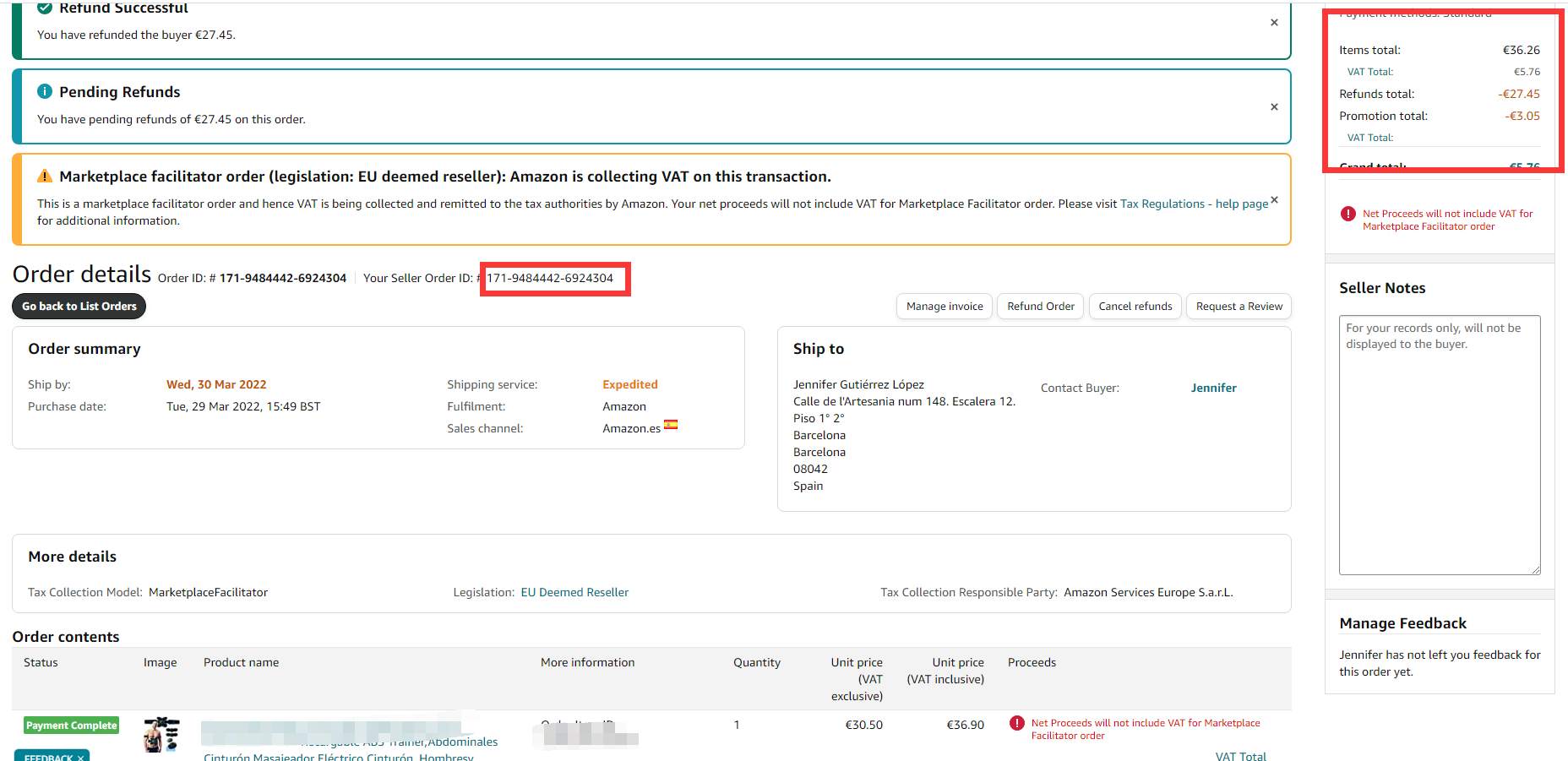This screenshot has width=1568, height=761.
Task: Click the Spain flag next to Amazon.es
Action: coord(671,425)
